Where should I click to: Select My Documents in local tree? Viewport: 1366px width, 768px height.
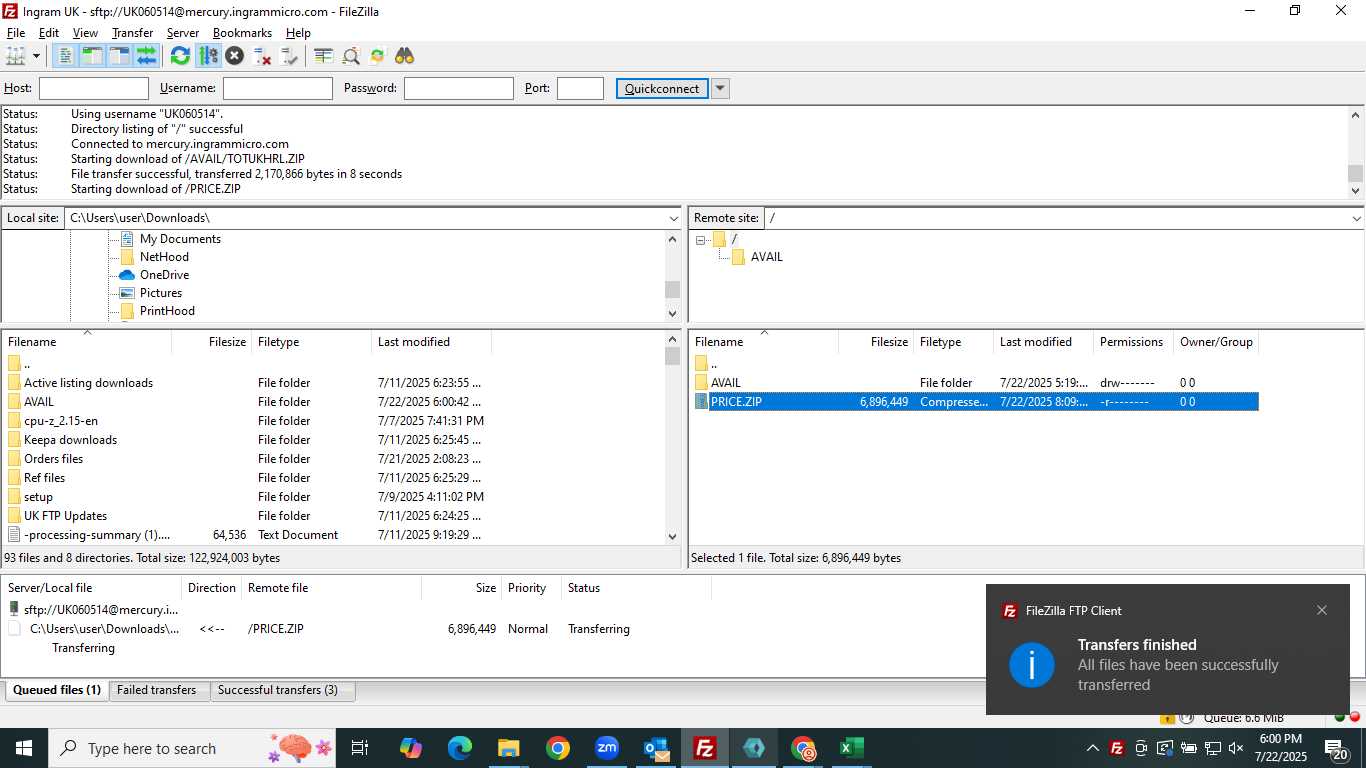180,239
